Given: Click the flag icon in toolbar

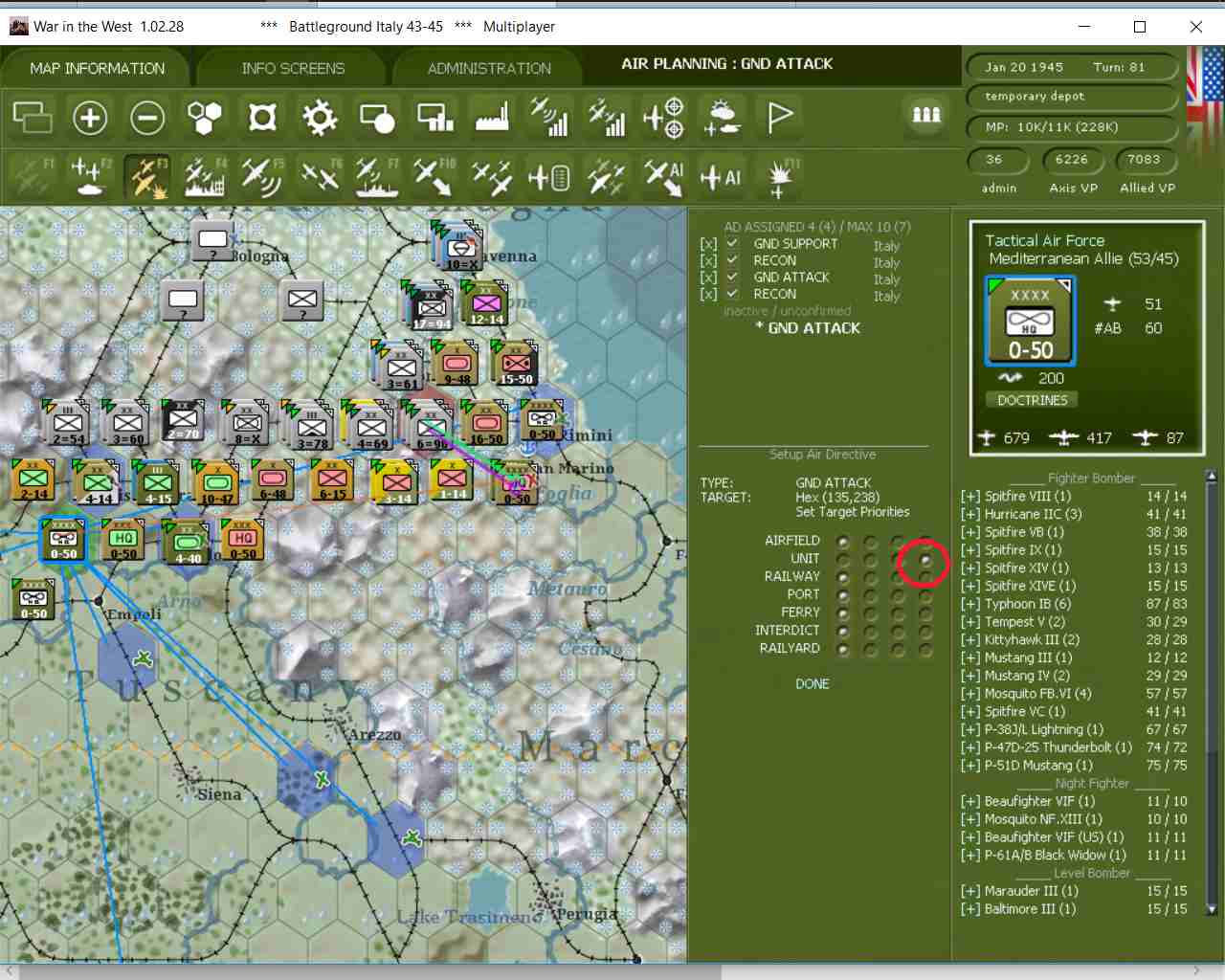Looking at the screenshot, I should point(780,118).
